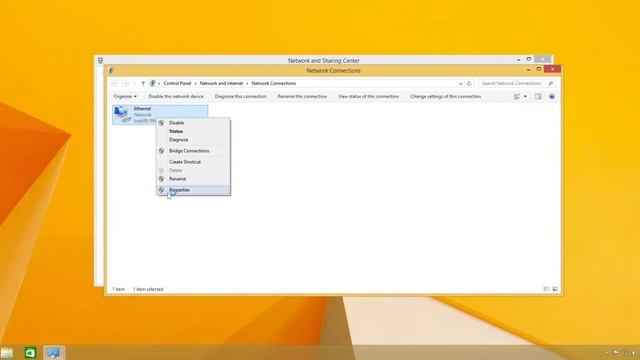The image size is (640, 360).
Task: Switch to large icons view in status bar
Action: [555, 289]
